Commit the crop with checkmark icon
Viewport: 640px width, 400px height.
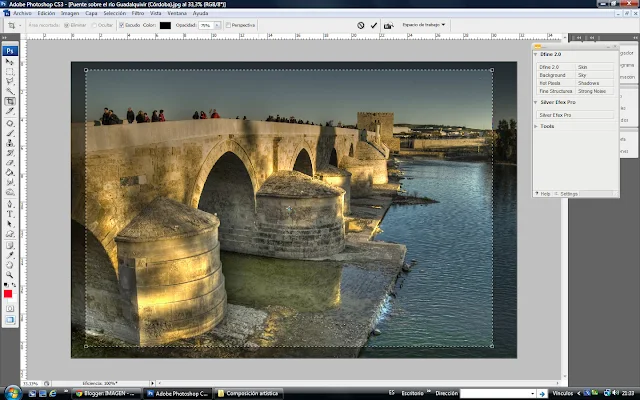(373, 25)
